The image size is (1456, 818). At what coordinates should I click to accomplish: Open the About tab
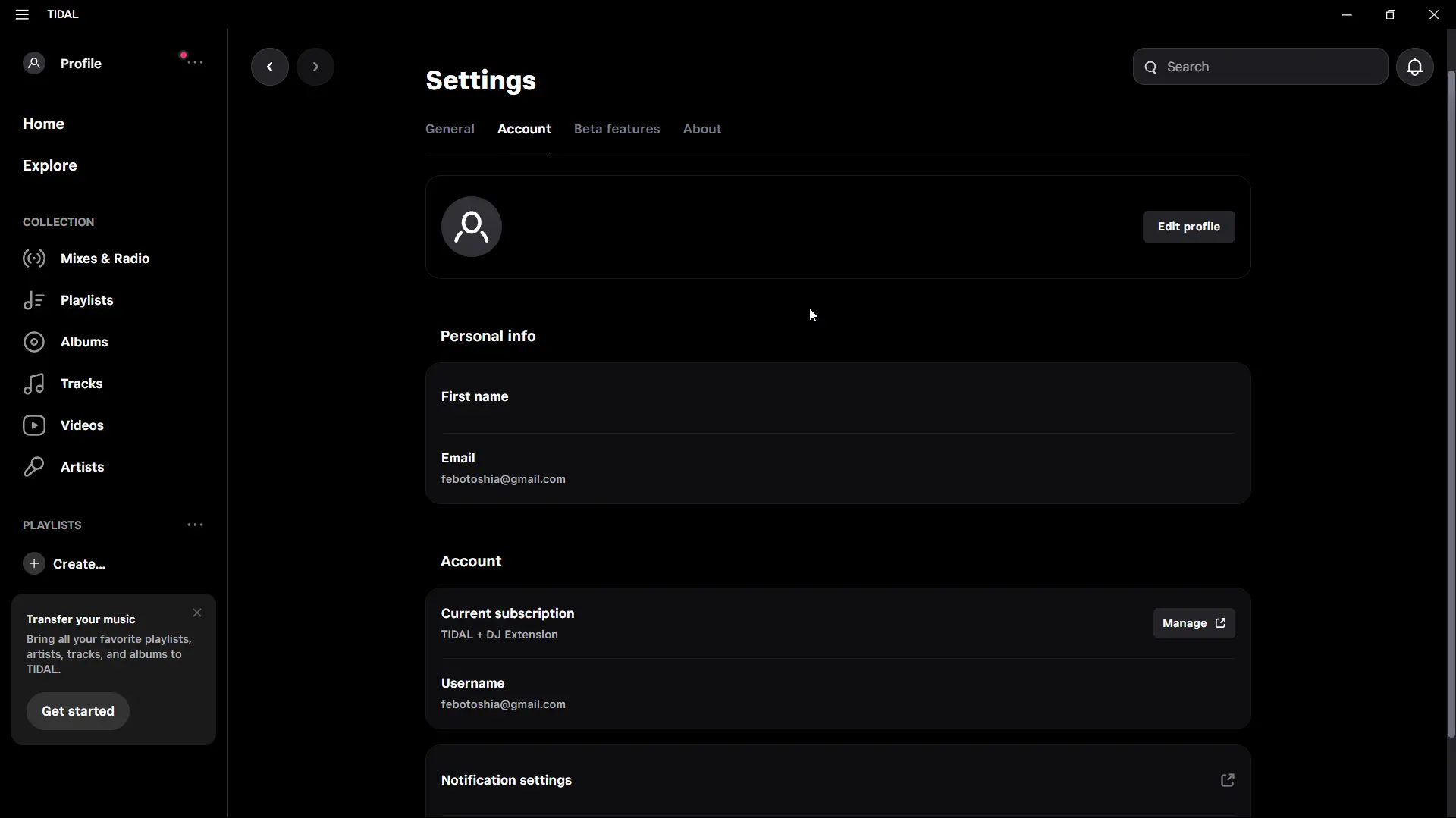(x=701, y=129)
